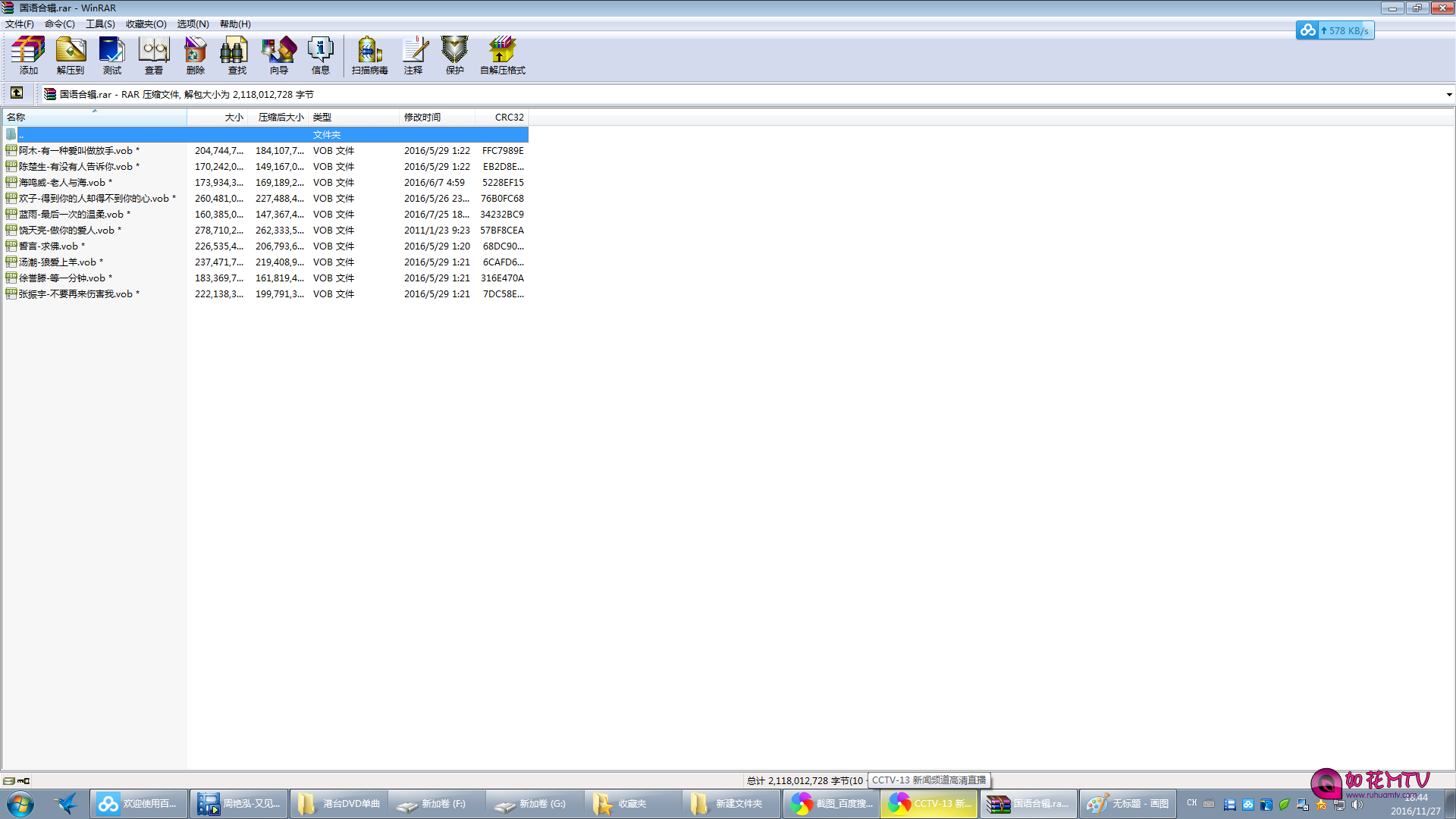Image resolution: width=1456 pixels, height=819 pixels.
Task: Select the parent folder '..' row
Action: [265, 134]
